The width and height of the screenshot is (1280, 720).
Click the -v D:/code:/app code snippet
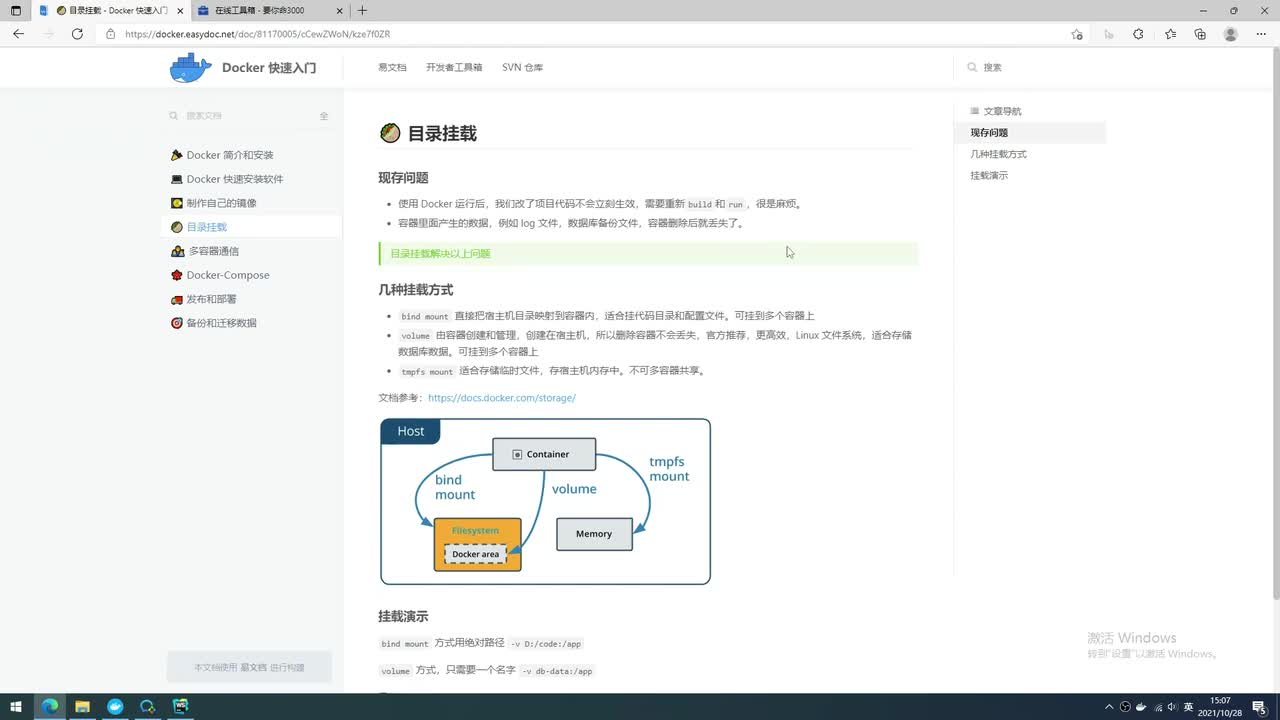[546, 644]
